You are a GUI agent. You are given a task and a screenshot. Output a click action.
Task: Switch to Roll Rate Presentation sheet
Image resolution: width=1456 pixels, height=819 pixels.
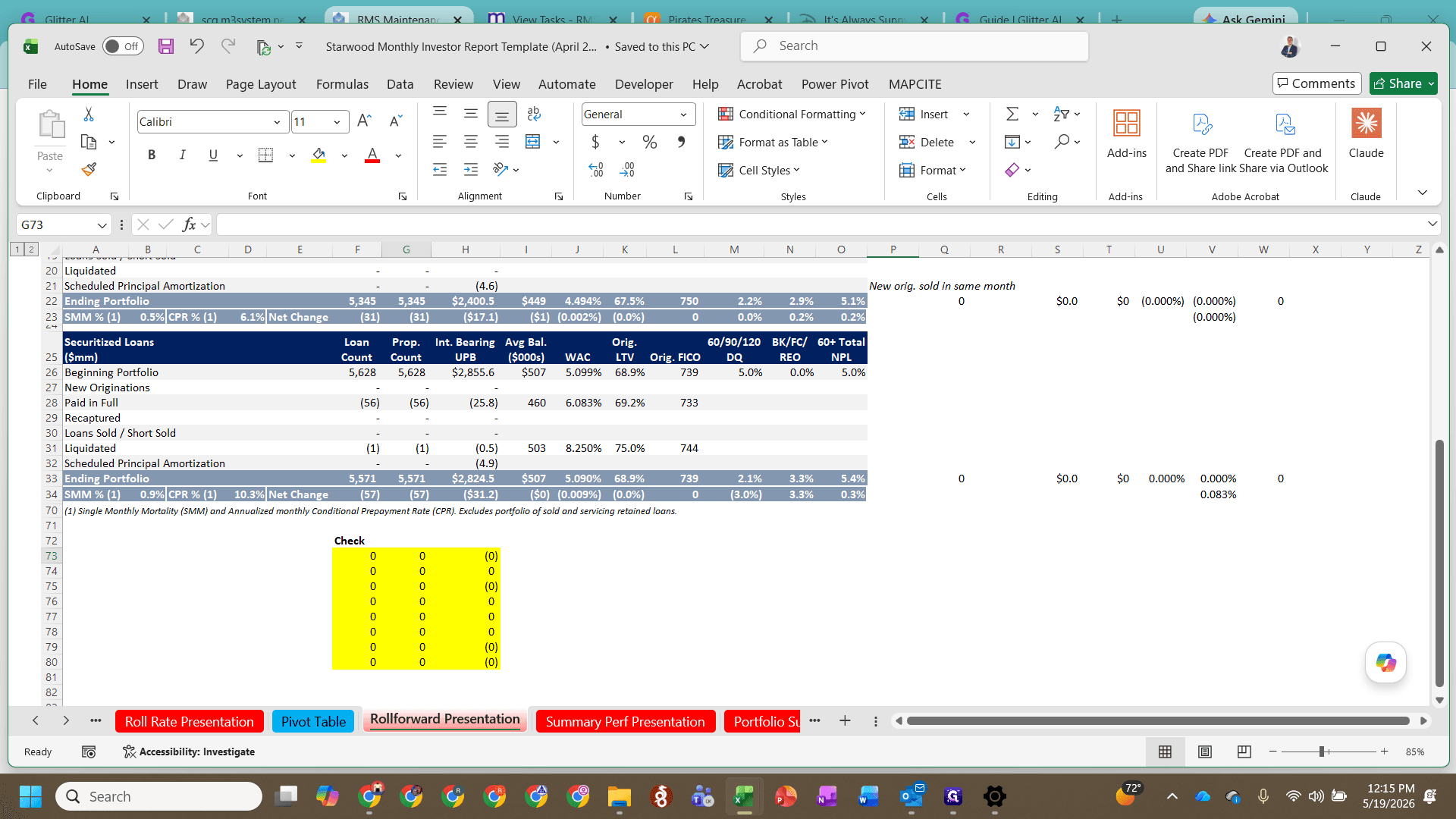pyautogui.click(x=190, y=721)
